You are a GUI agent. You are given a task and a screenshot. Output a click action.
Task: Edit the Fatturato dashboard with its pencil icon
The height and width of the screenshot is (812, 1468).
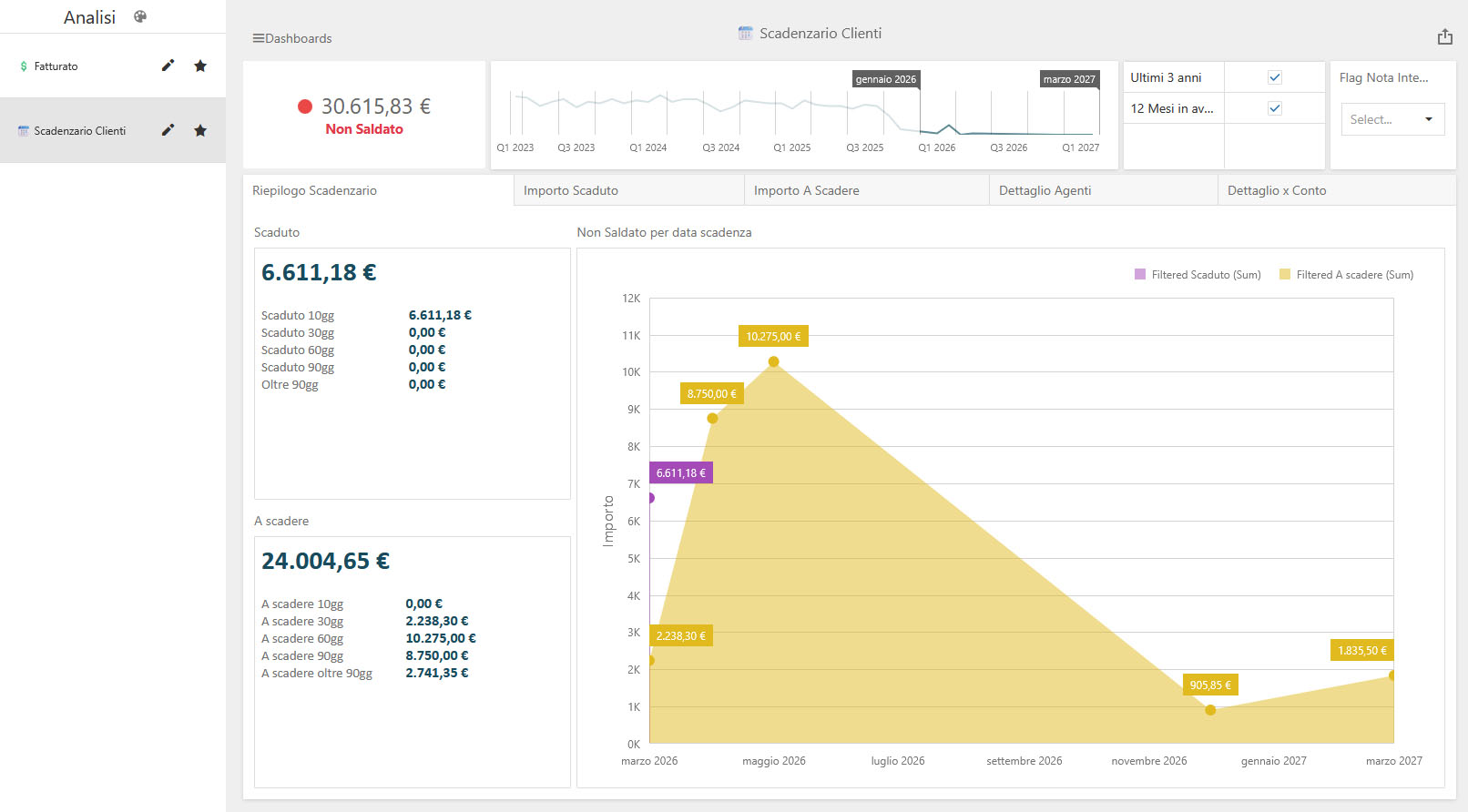tap(168, 66)
